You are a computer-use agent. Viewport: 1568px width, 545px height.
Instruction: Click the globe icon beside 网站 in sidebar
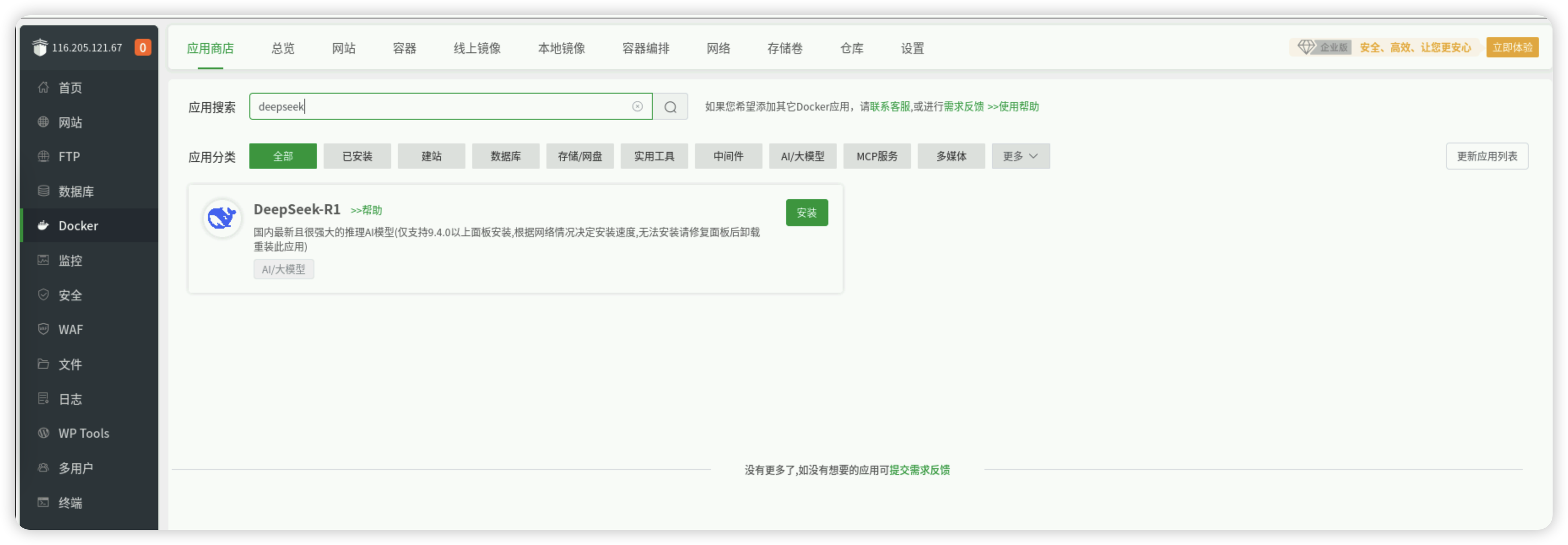(x=43, y=121)
